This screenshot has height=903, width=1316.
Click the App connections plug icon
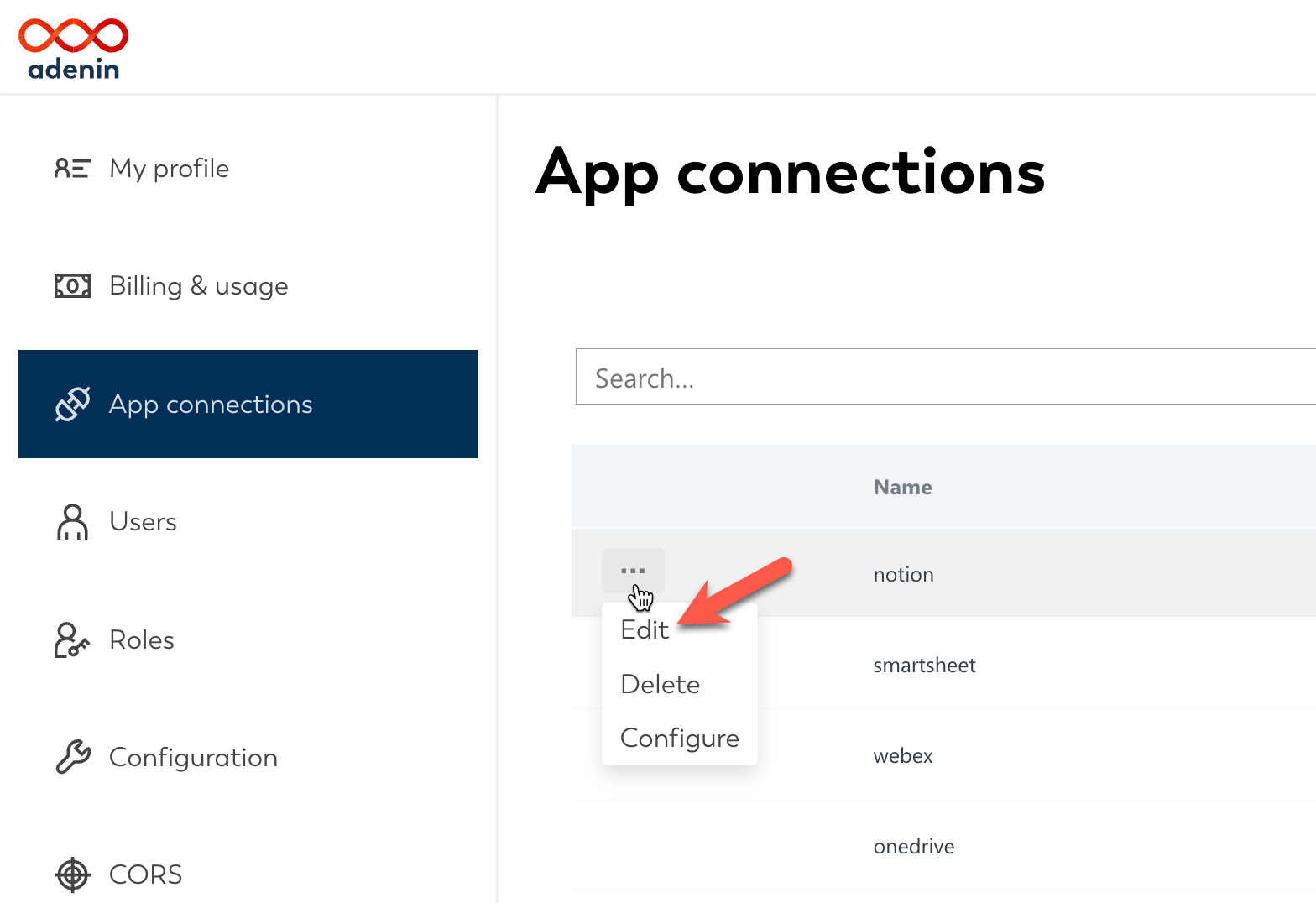coord(72,405)
